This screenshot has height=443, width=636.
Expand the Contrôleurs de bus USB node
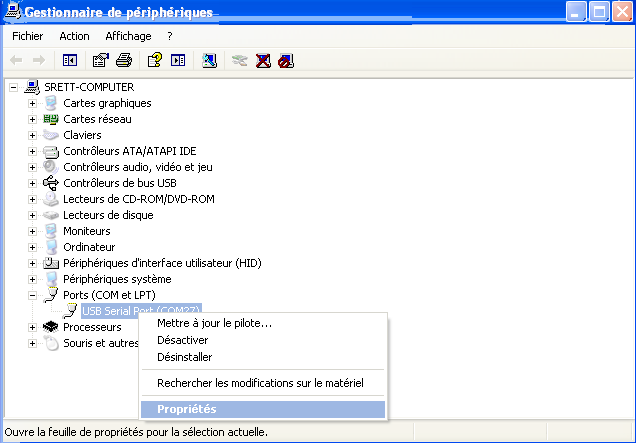pyautogui.click(x=32, y=183)
